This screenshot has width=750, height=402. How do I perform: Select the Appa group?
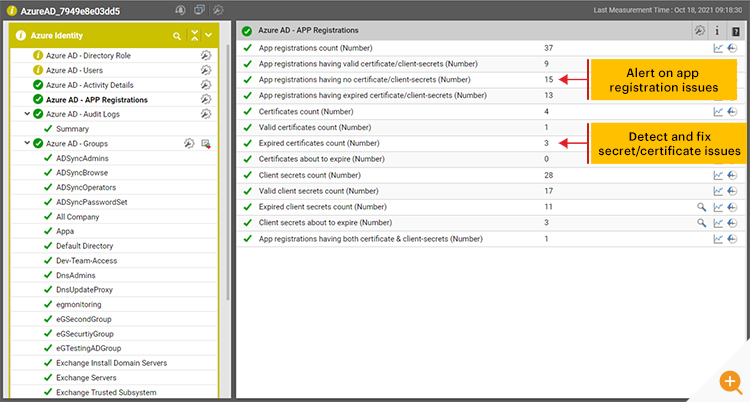point(65,231)
